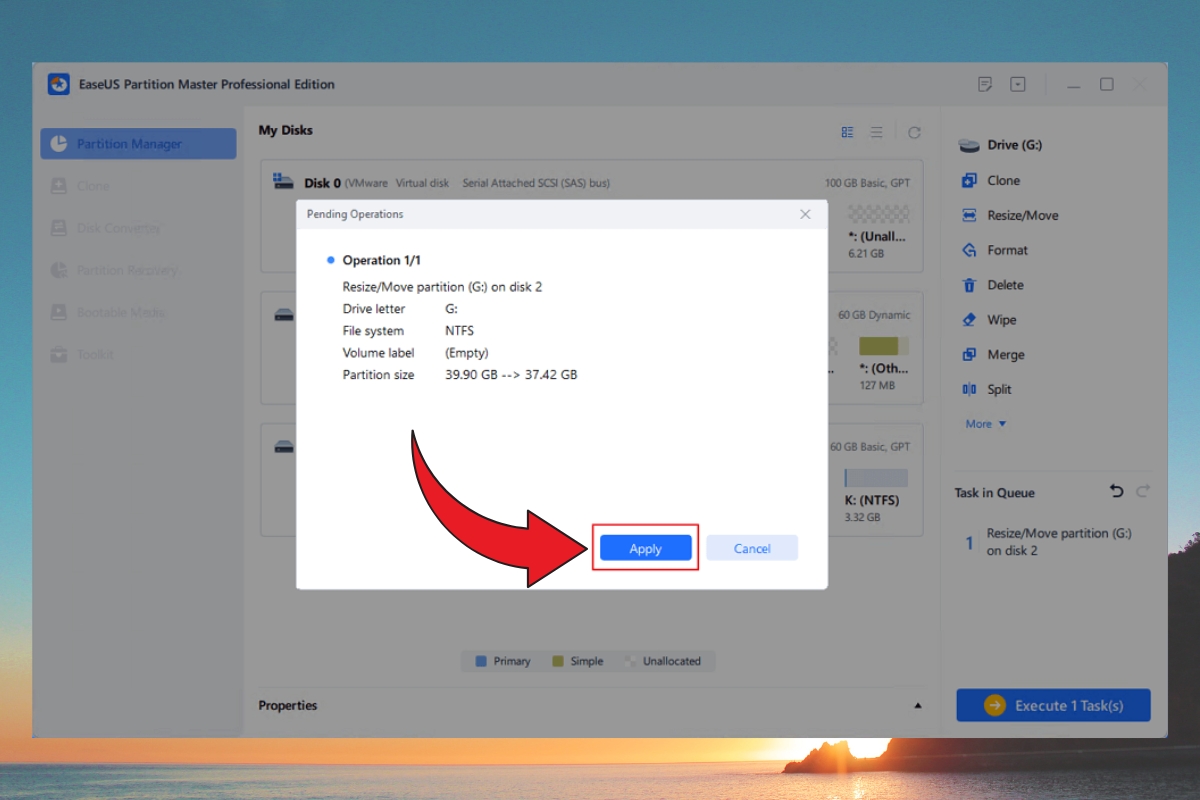Viewport: 1200px width, 800px height.
Task: Redo the queued task
Action: [x=1143, y=491]
